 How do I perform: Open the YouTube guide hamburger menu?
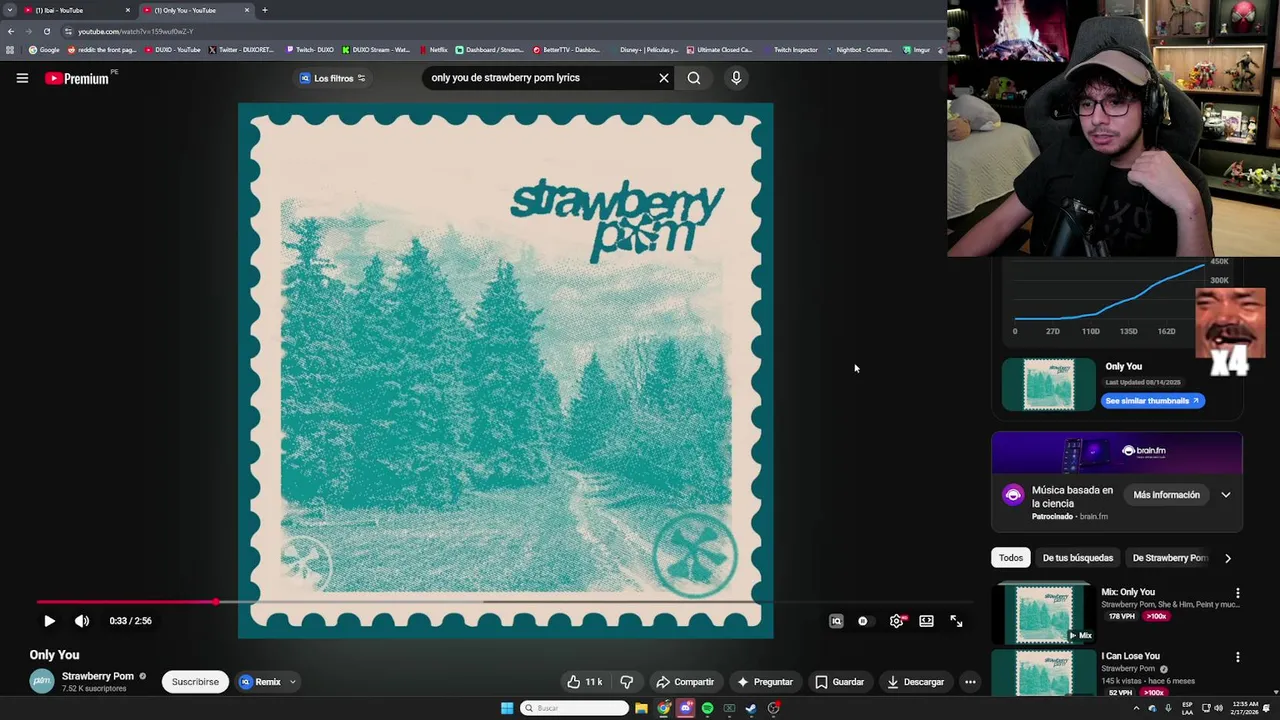[22, 78]
